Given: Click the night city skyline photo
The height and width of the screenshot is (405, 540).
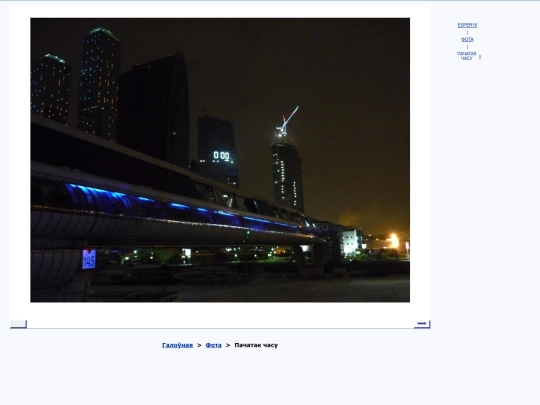Looking at the screenshot, I should (220, 160).
